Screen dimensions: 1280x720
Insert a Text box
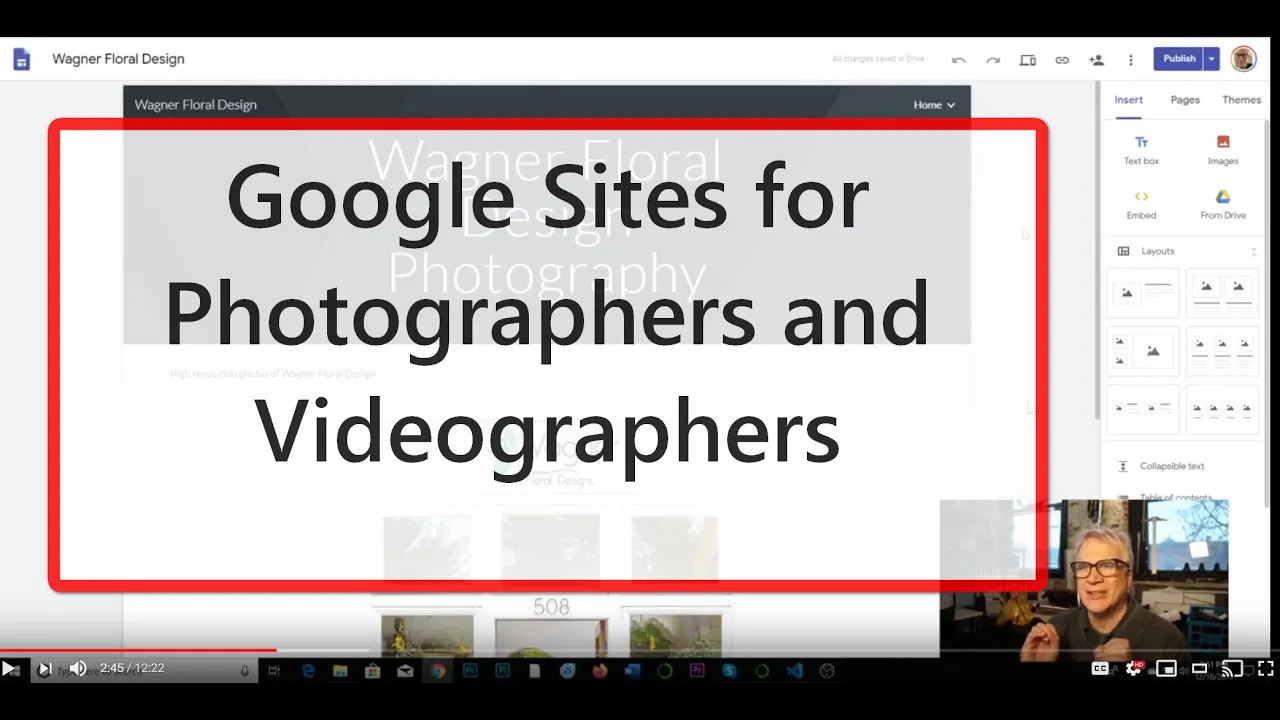pos(1141,150)
